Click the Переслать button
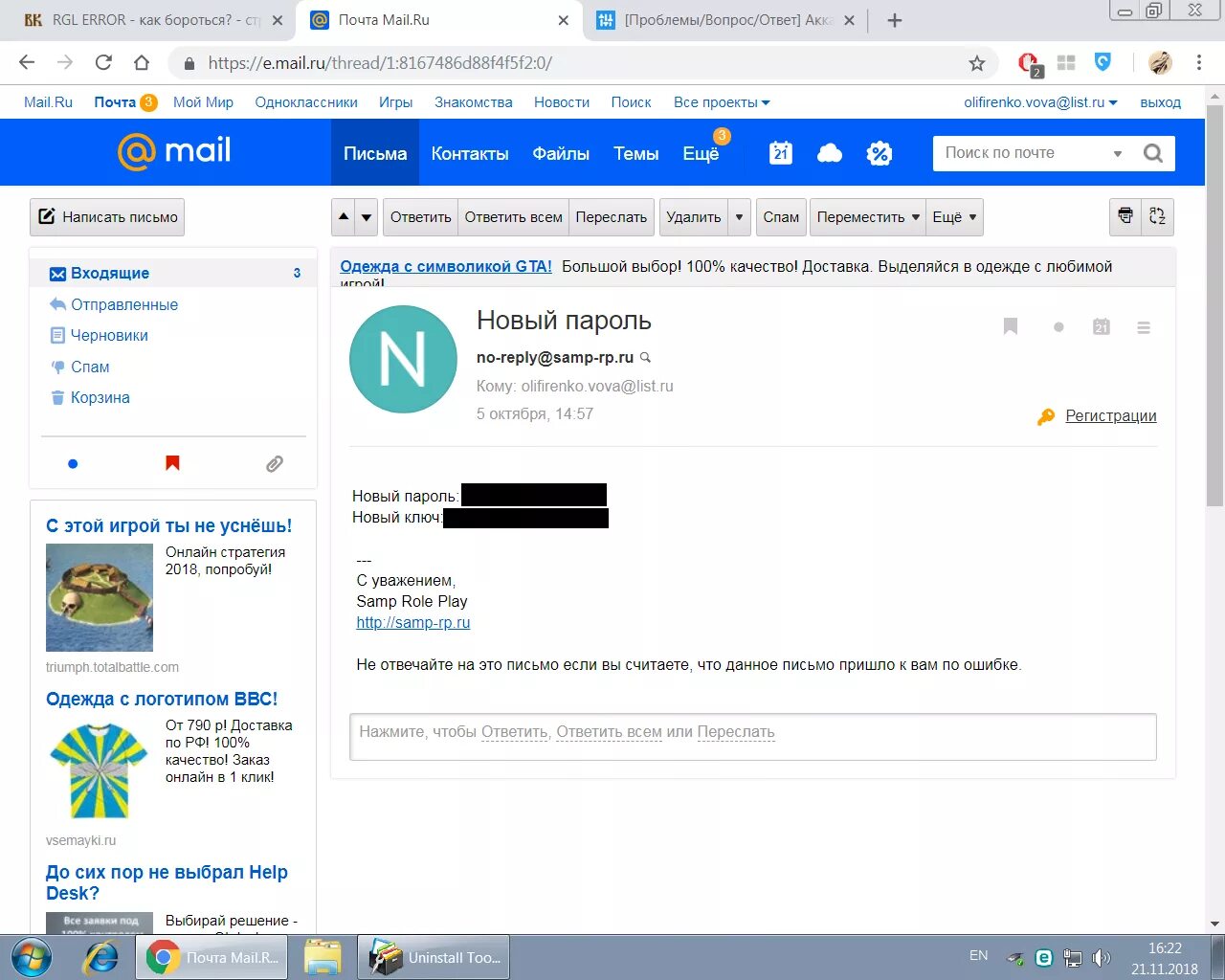The height and width of the screenshot is (980, 1225). [x=612, y=217]
